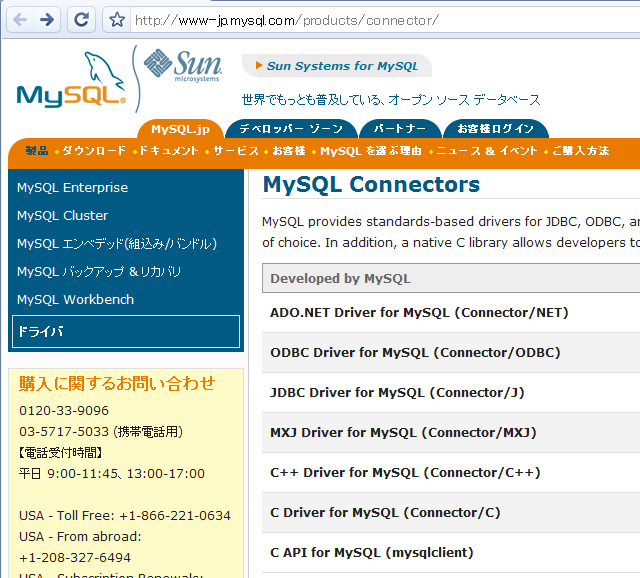Viewport: 640px width, 578px height.
Task: Open MXJ Driver for MySQL (Connector/MXJ)
Action: tap(403, 433)
